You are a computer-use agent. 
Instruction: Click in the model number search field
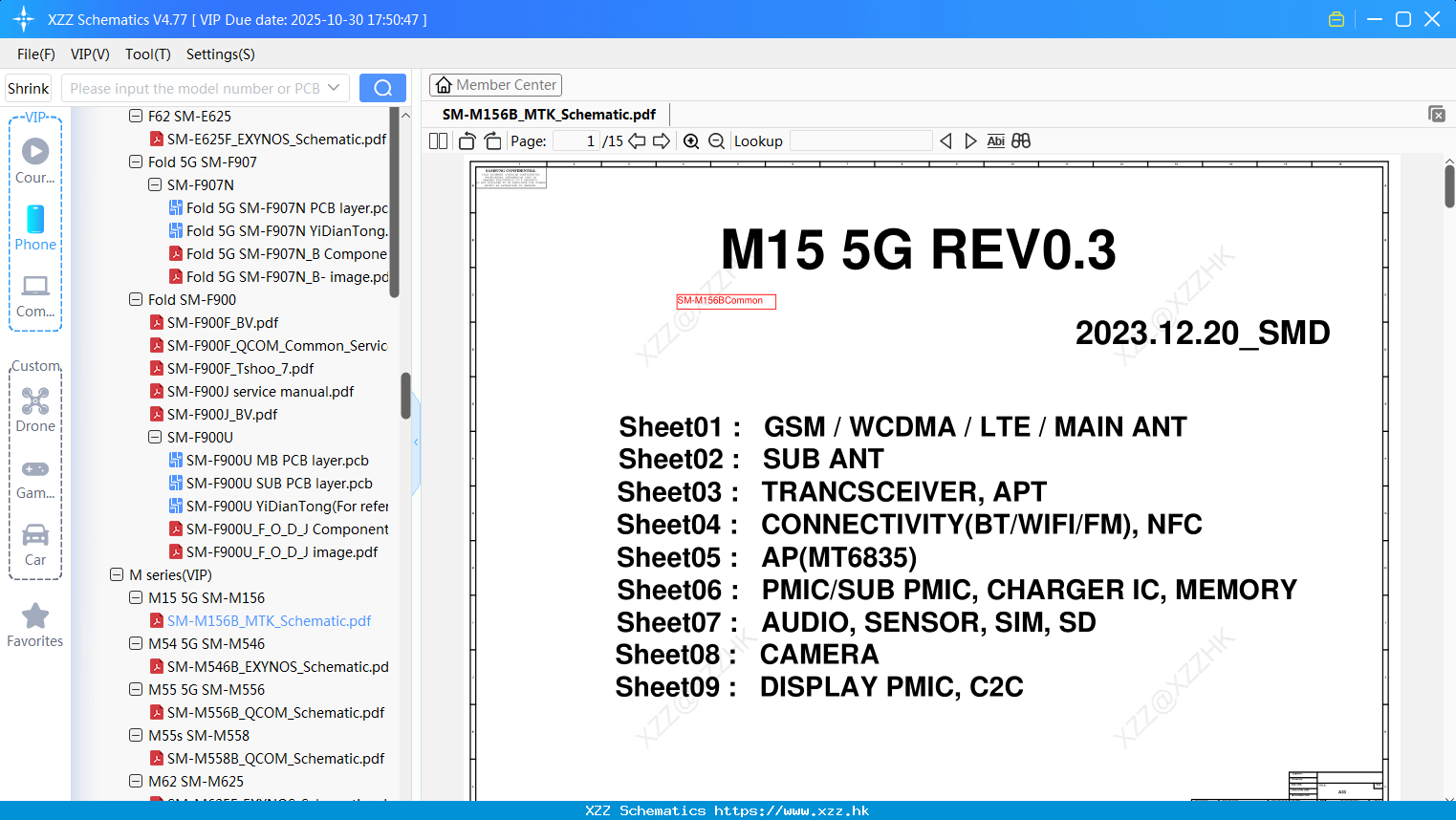click(194, 88)
